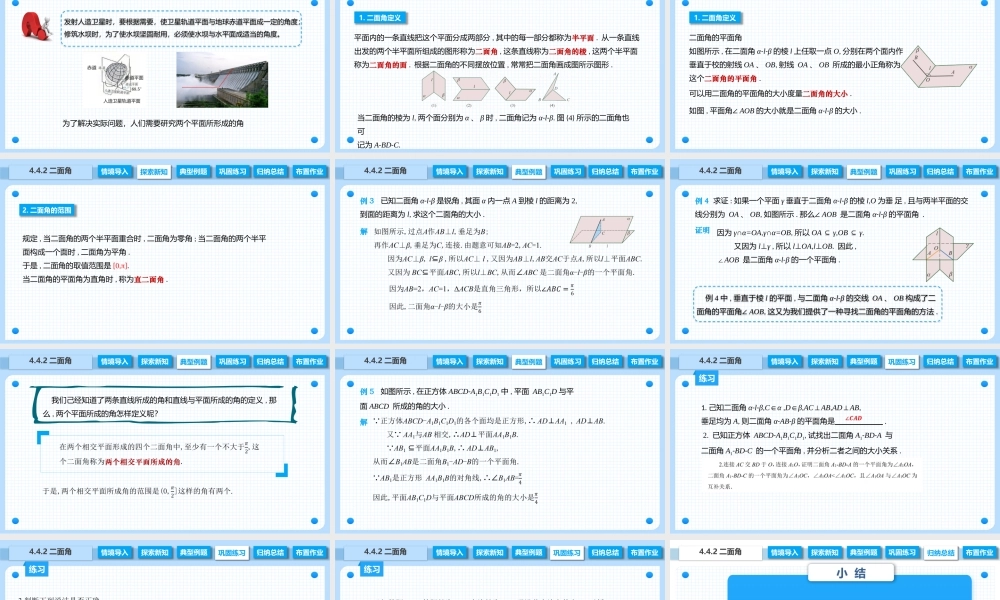Click the 练习 label above exercise '1. 已知二面角'
Image resolution: width=1000 pixels, height=600 pixels.
pyautogui.click(x=707, y=379)
